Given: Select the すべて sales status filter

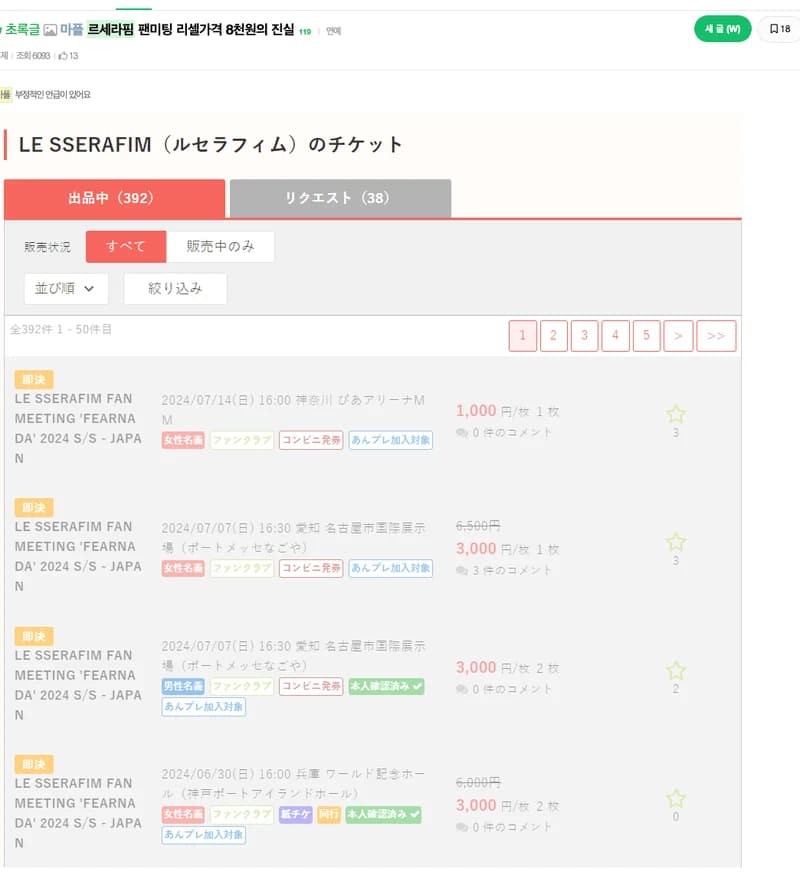Looking at the screenshot, I should click(x=126, y=246).
